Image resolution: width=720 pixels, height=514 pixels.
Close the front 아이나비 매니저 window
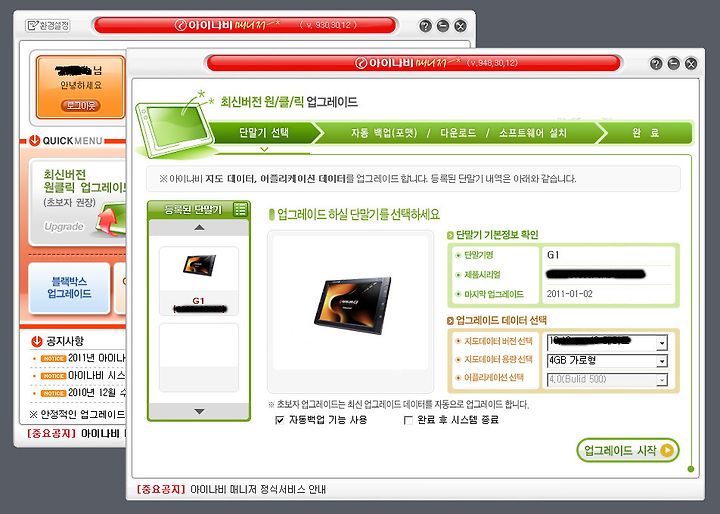pos(691,63)
